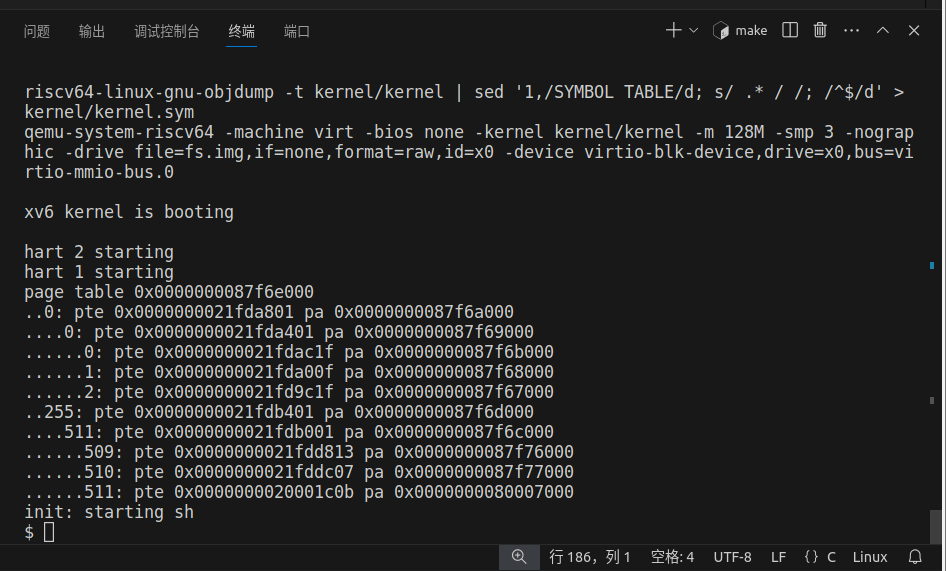Create a new terminal with plus icon

673,30
